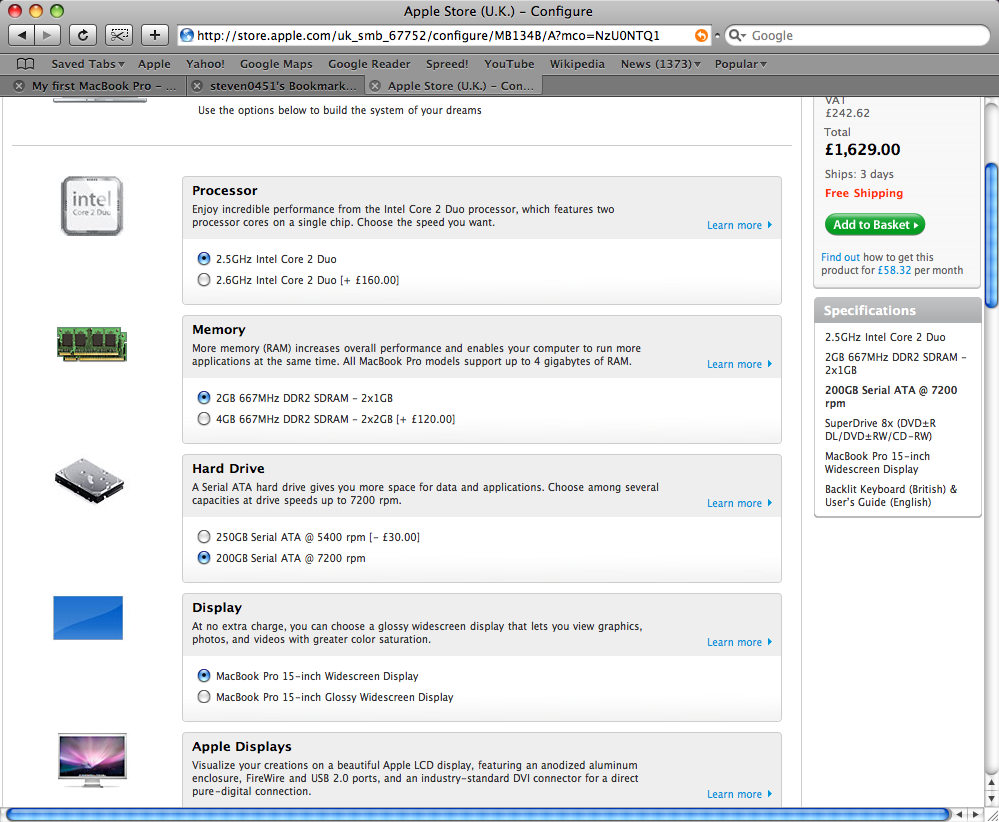Screen dimensions: 999x822
Task: Click into the Google search field
Action: click(x=858, y=36)
